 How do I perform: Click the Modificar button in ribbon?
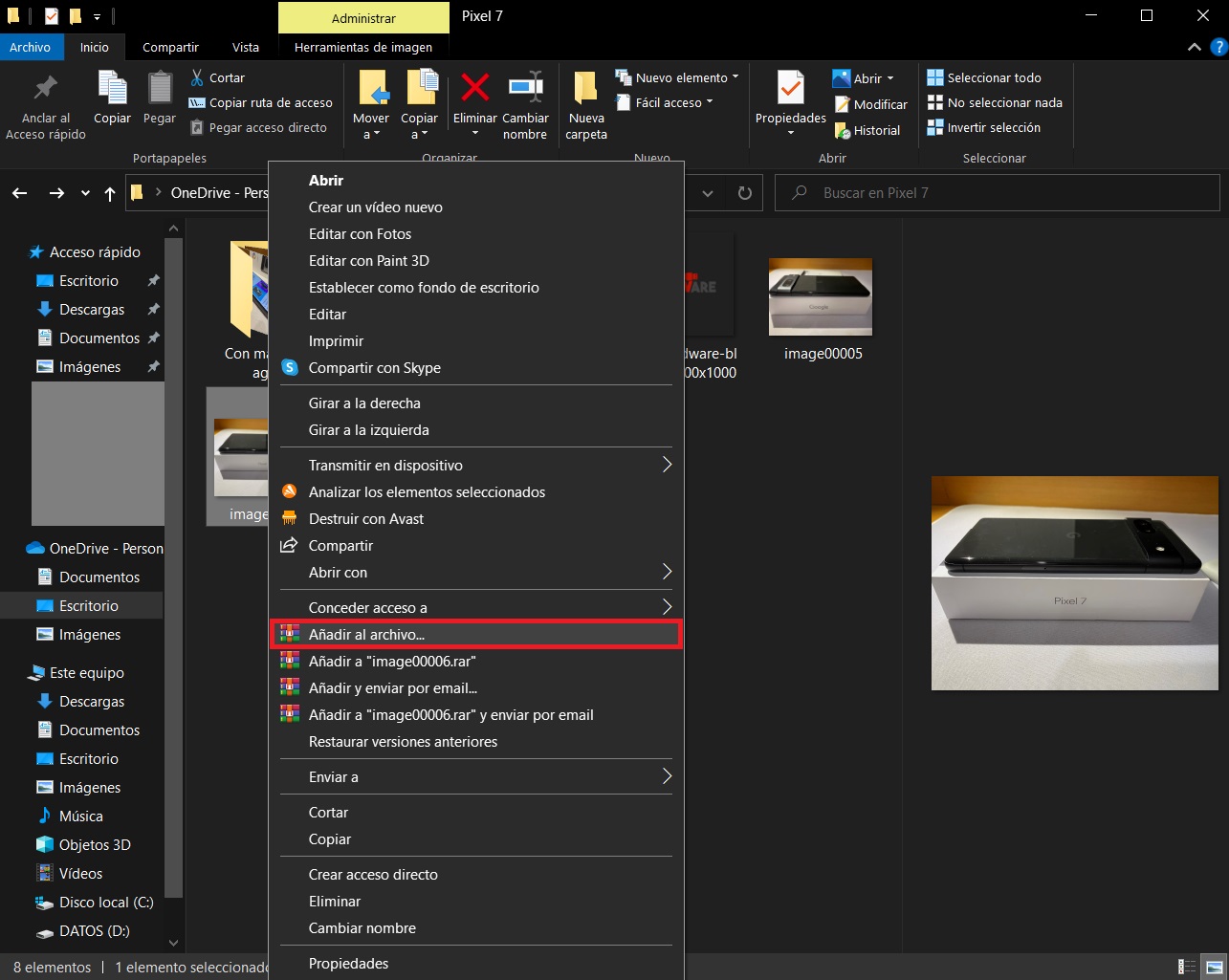pos(870,104)
